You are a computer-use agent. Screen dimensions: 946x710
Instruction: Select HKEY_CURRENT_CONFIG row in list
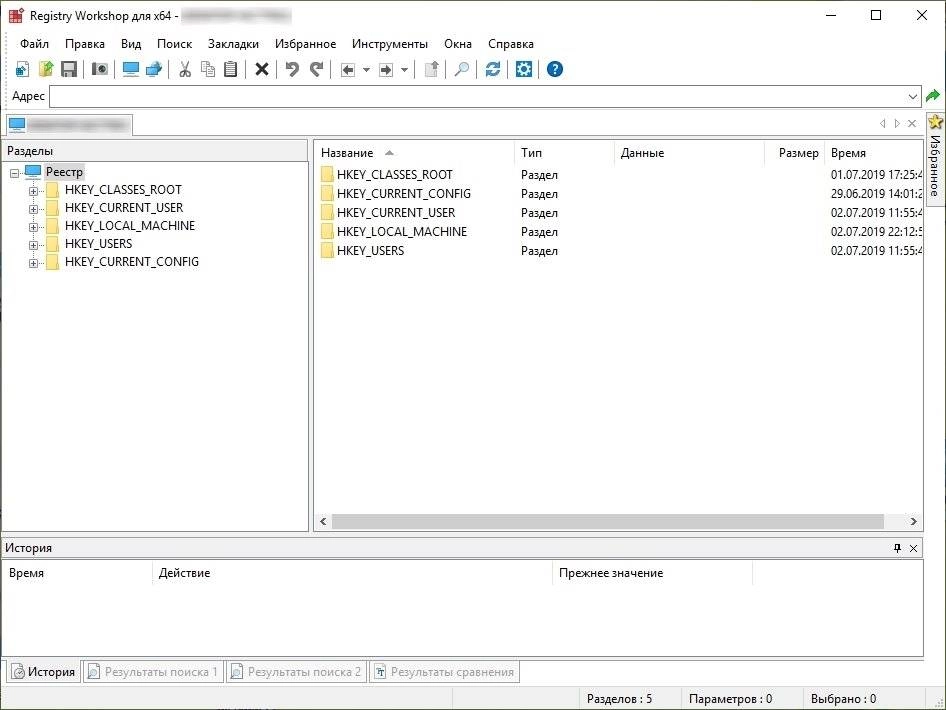click(618, 194)
